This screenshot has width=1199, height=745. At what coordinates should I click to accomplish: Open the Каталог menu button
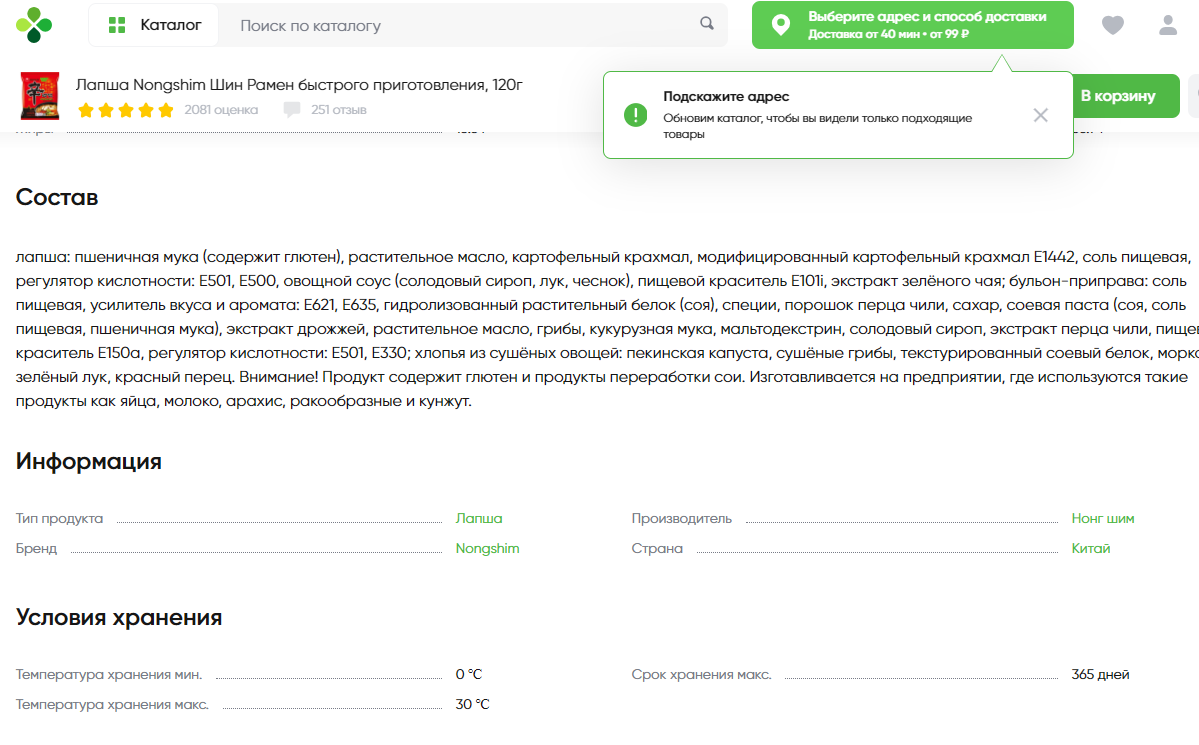[x=154, y=25]
